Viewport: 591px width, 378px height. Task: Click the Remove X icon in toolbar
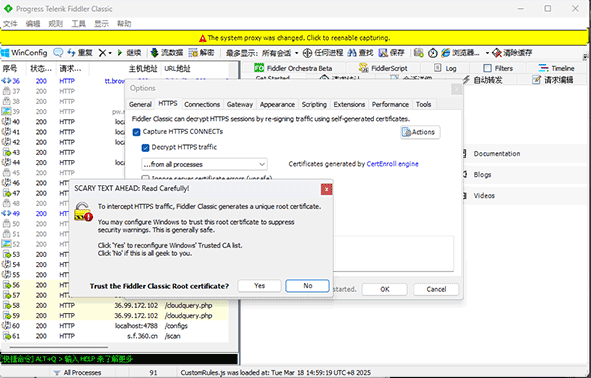pos(102,53)
